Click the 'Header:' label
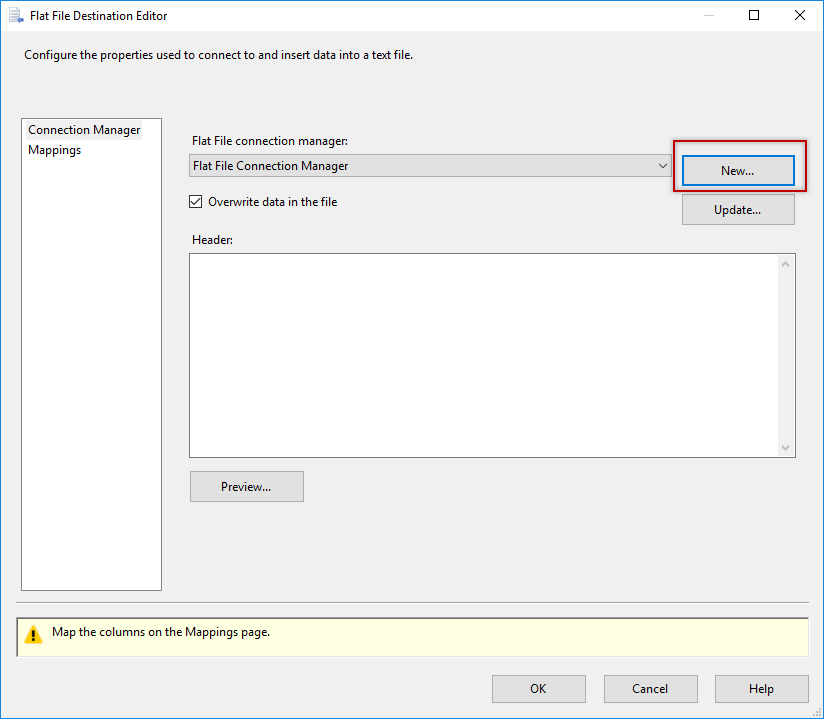824x719 pixels. click(212, 240)
